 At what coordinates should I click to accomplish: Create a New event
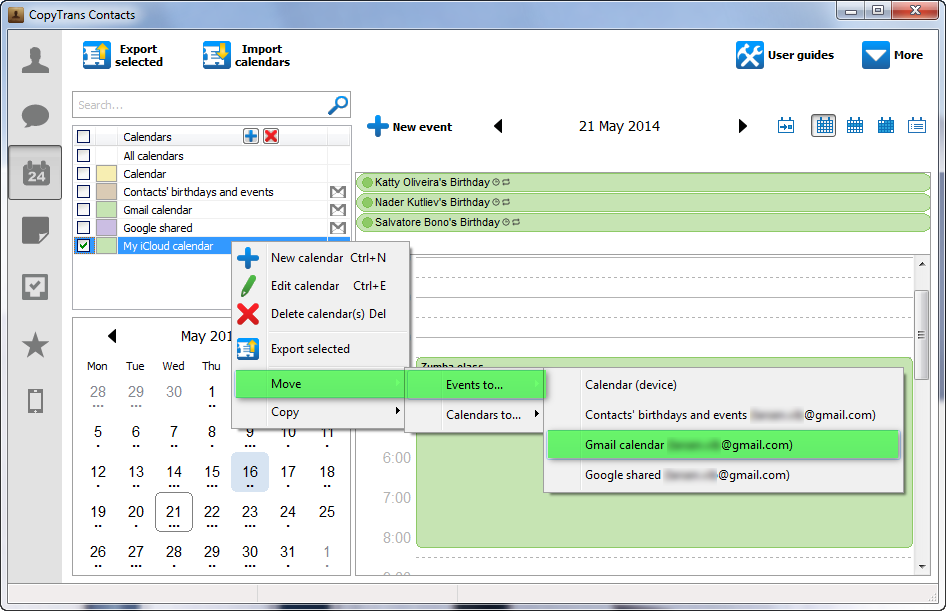pyautogui.click(x=410, y=127)
